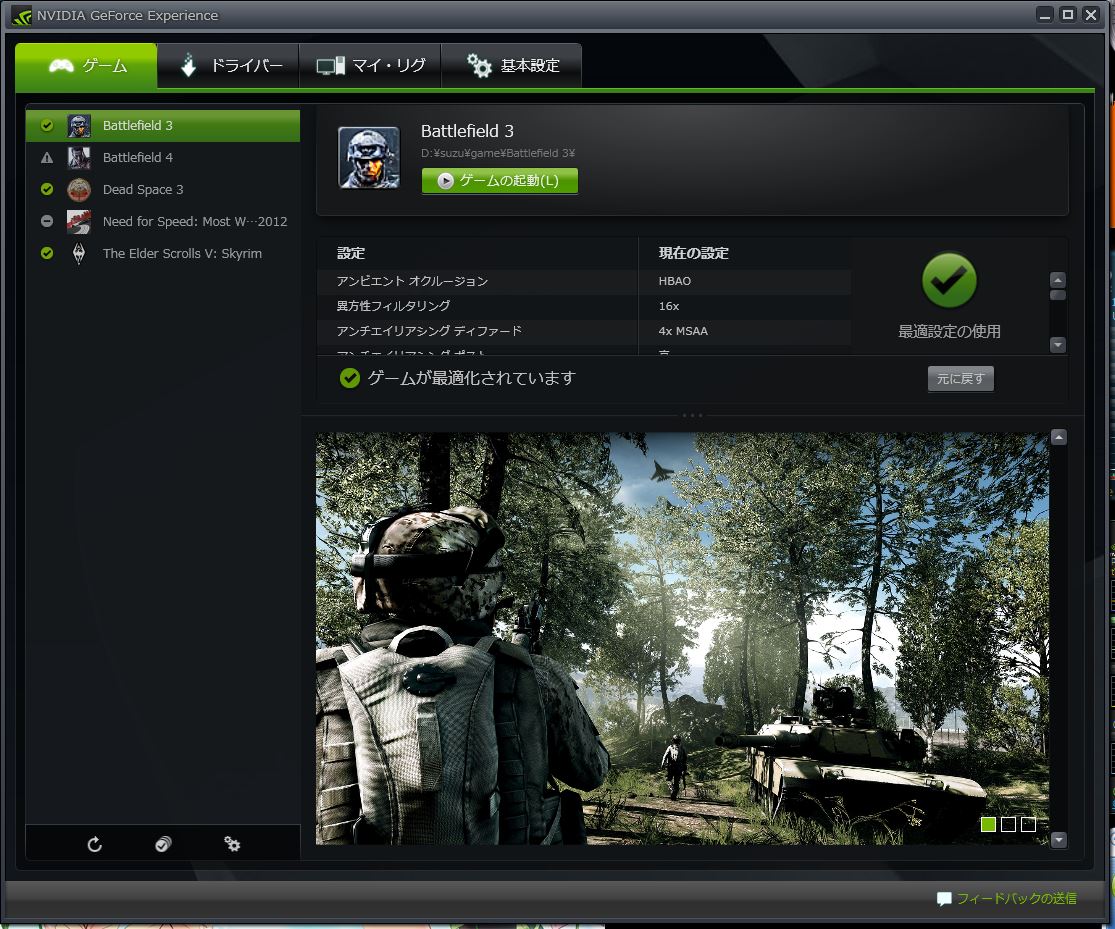Image resolution: width=1115 pixels, height=929 pixels.
Task: Click the Battlefield 4 game thumbnail icon
Action: (x=79, y=158)
